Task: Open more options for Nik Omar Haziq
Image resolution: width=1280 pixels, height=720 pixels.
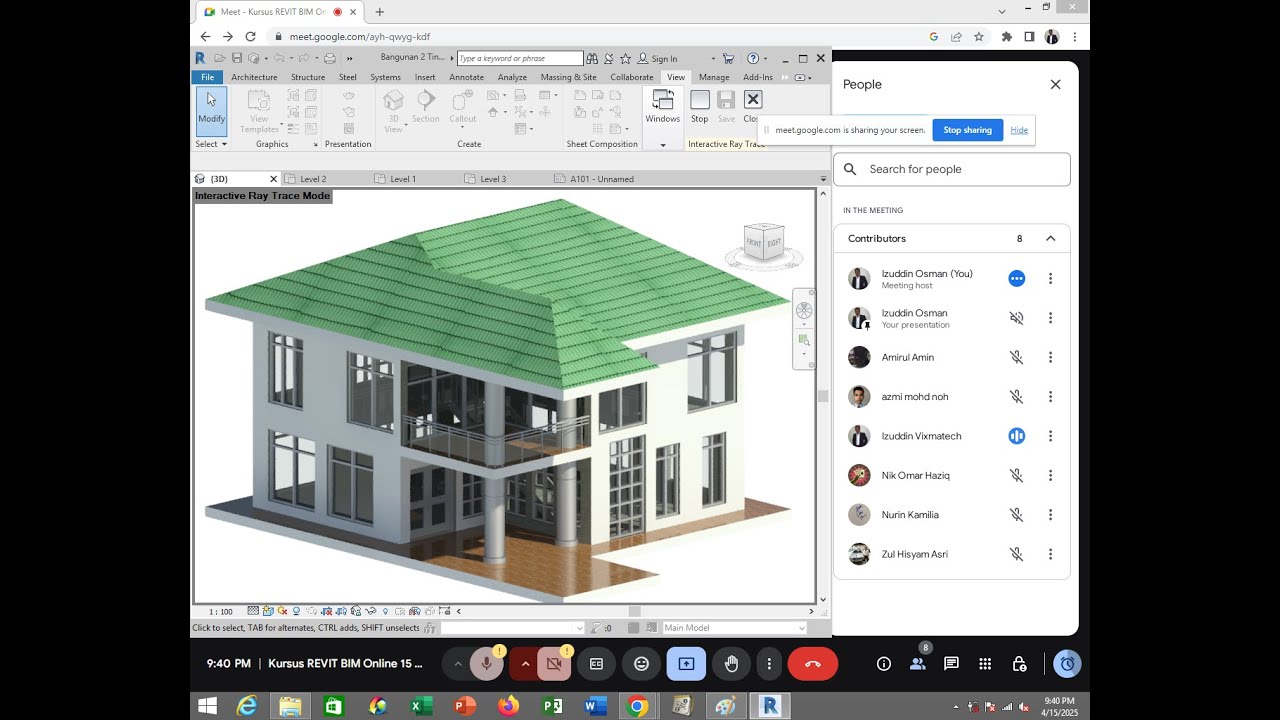Action: tap(1050, 475)
